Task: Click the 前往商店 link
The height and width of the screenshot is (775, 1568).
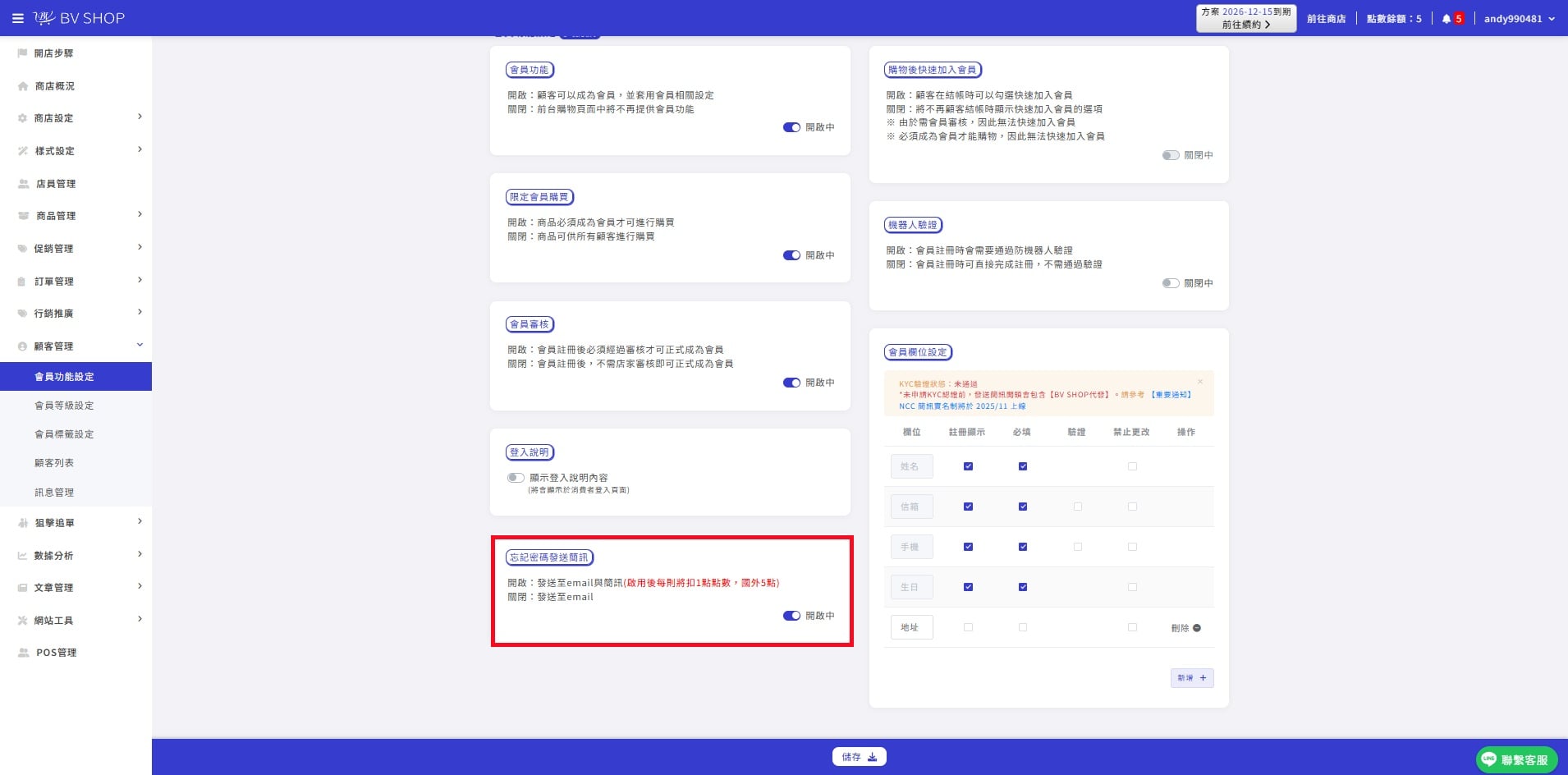Action: 1327,19
